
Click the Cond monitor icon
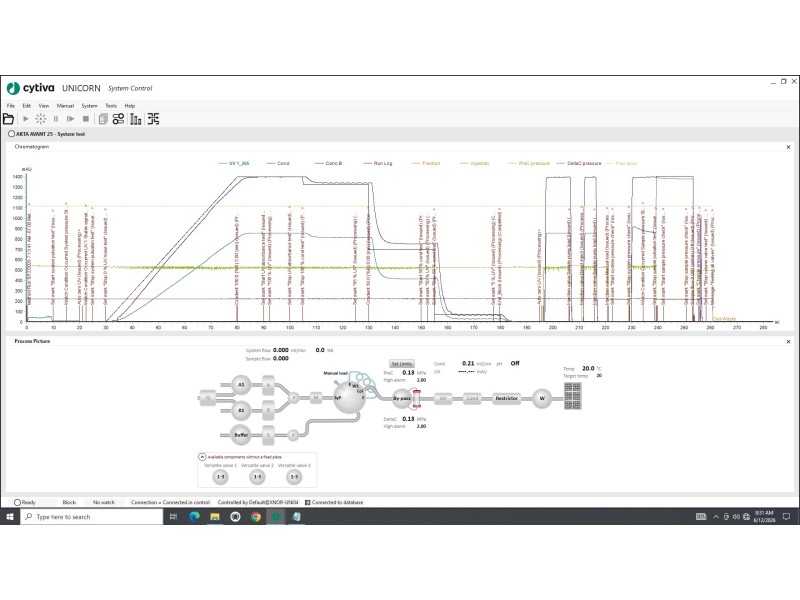click(x=472, y=398)
